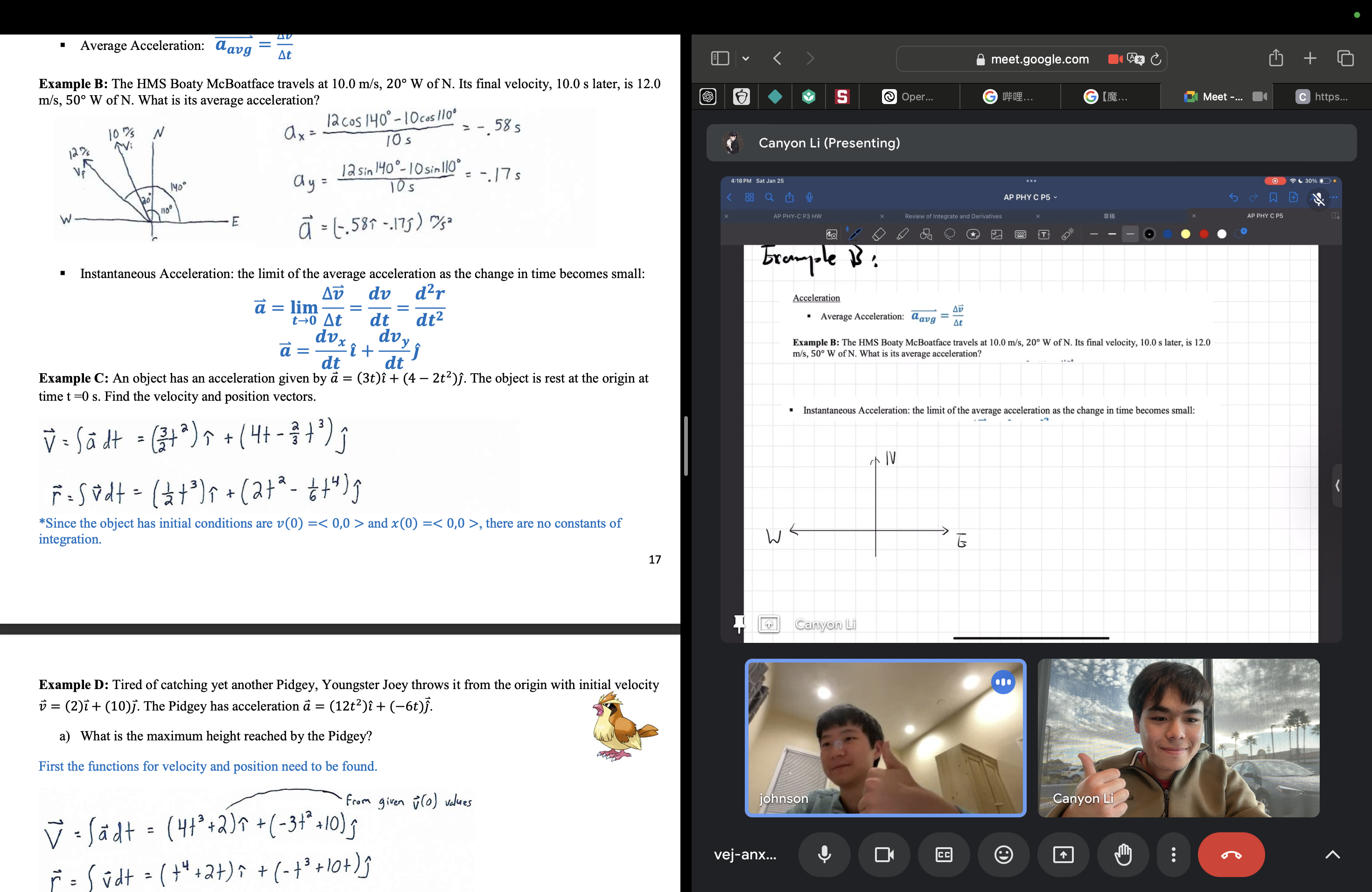Reload the Google Meet page

1156,59
